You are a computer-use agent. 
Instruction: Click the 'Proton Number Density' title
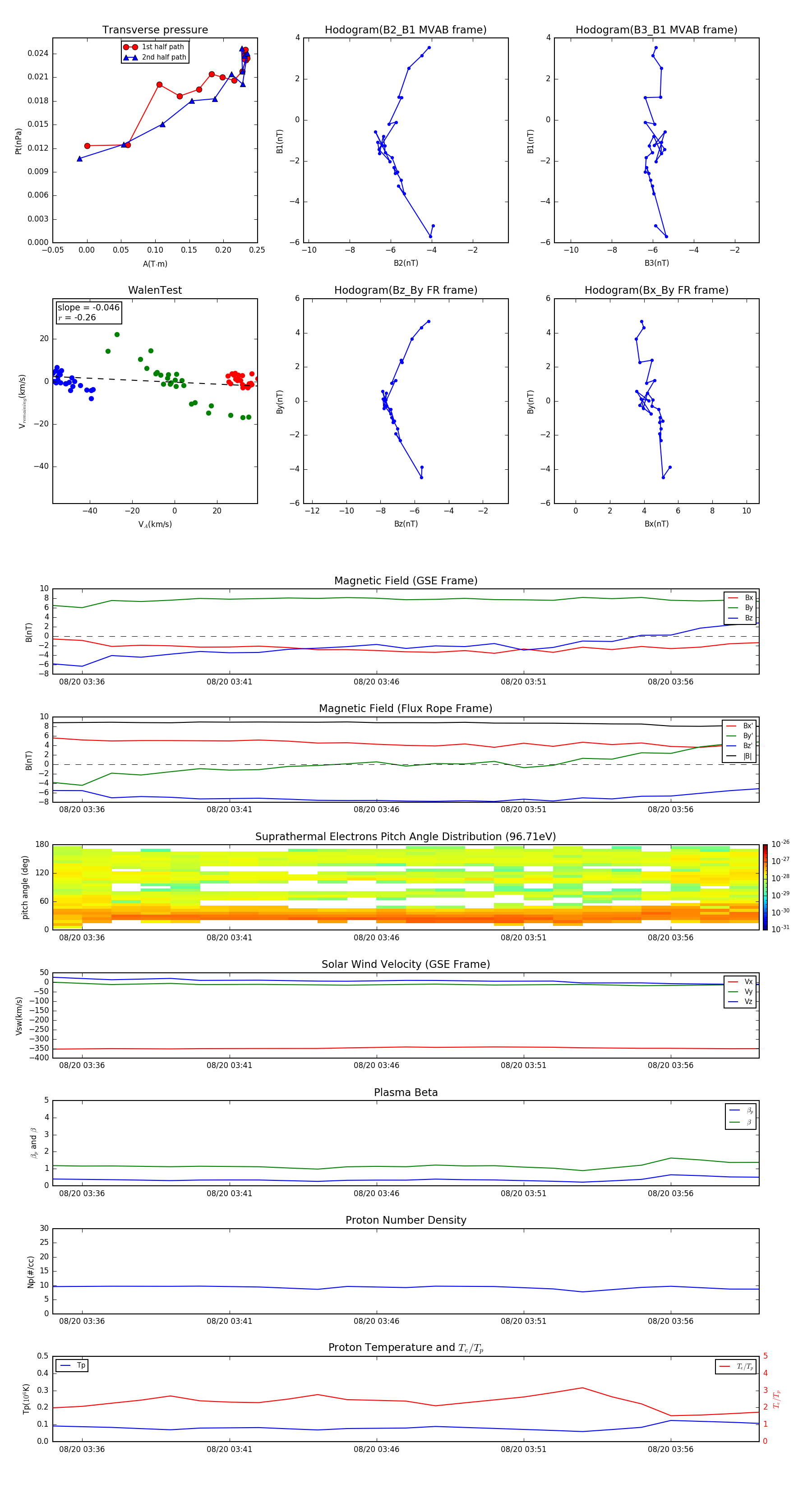tap(406, 1220)
